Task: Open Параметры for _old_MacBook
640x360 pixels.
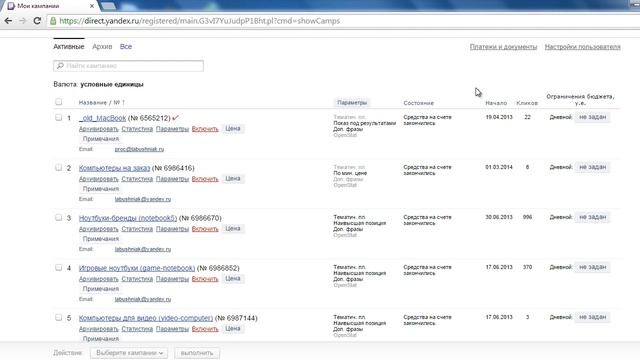Action: (x=172, y=129)
